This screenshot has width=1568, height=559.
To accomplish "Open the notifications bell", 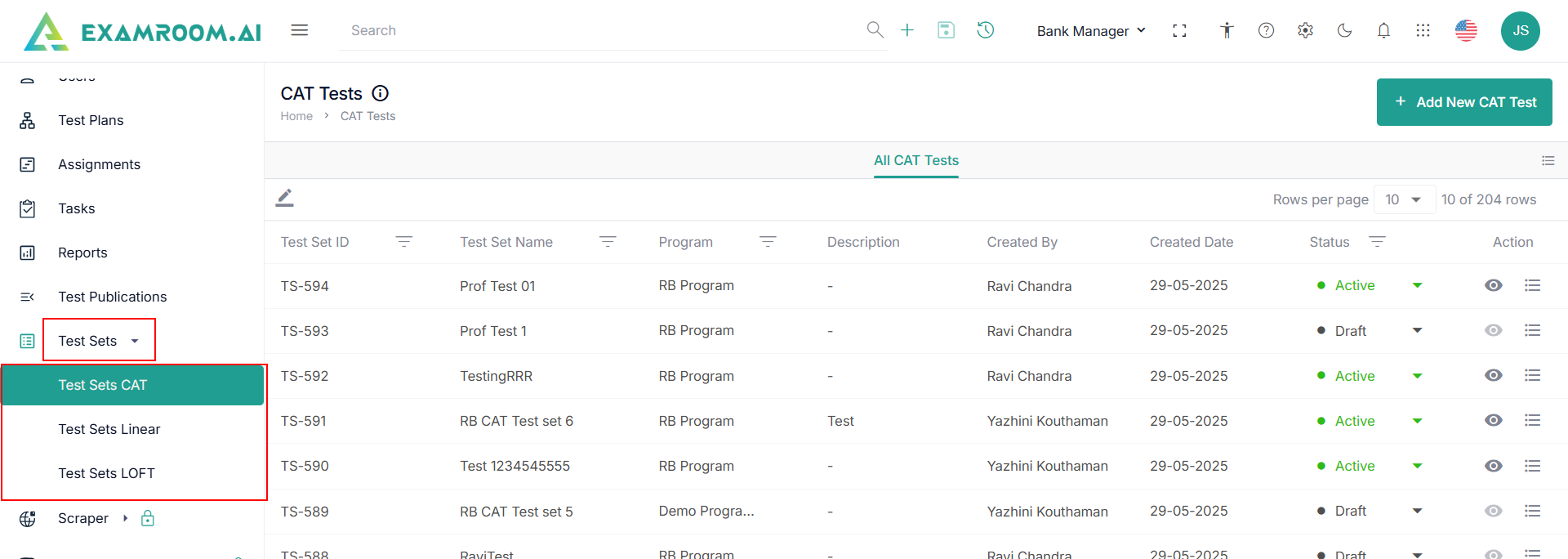I will [1383, 30].
